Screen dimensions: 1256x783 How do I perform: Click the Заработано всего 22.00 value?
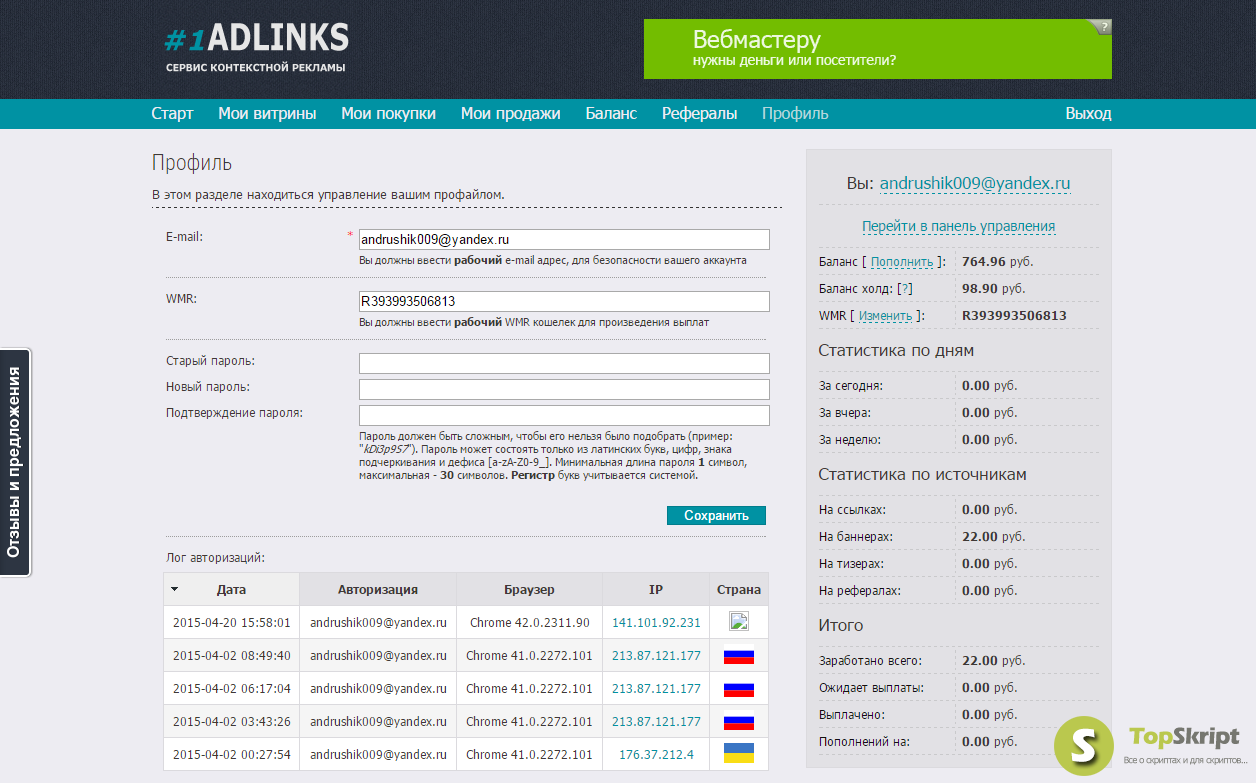(x=994, y=661)
